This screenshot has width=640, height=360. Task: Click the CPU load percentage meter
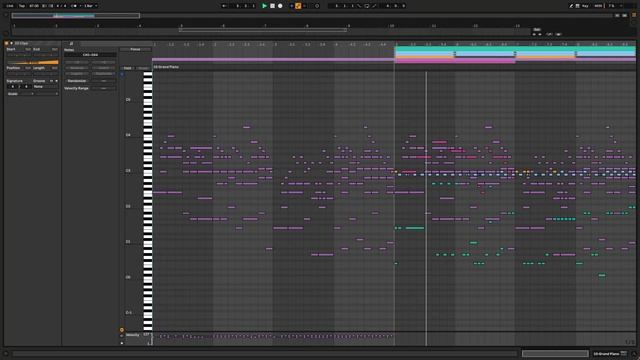(x=611, y=6)
